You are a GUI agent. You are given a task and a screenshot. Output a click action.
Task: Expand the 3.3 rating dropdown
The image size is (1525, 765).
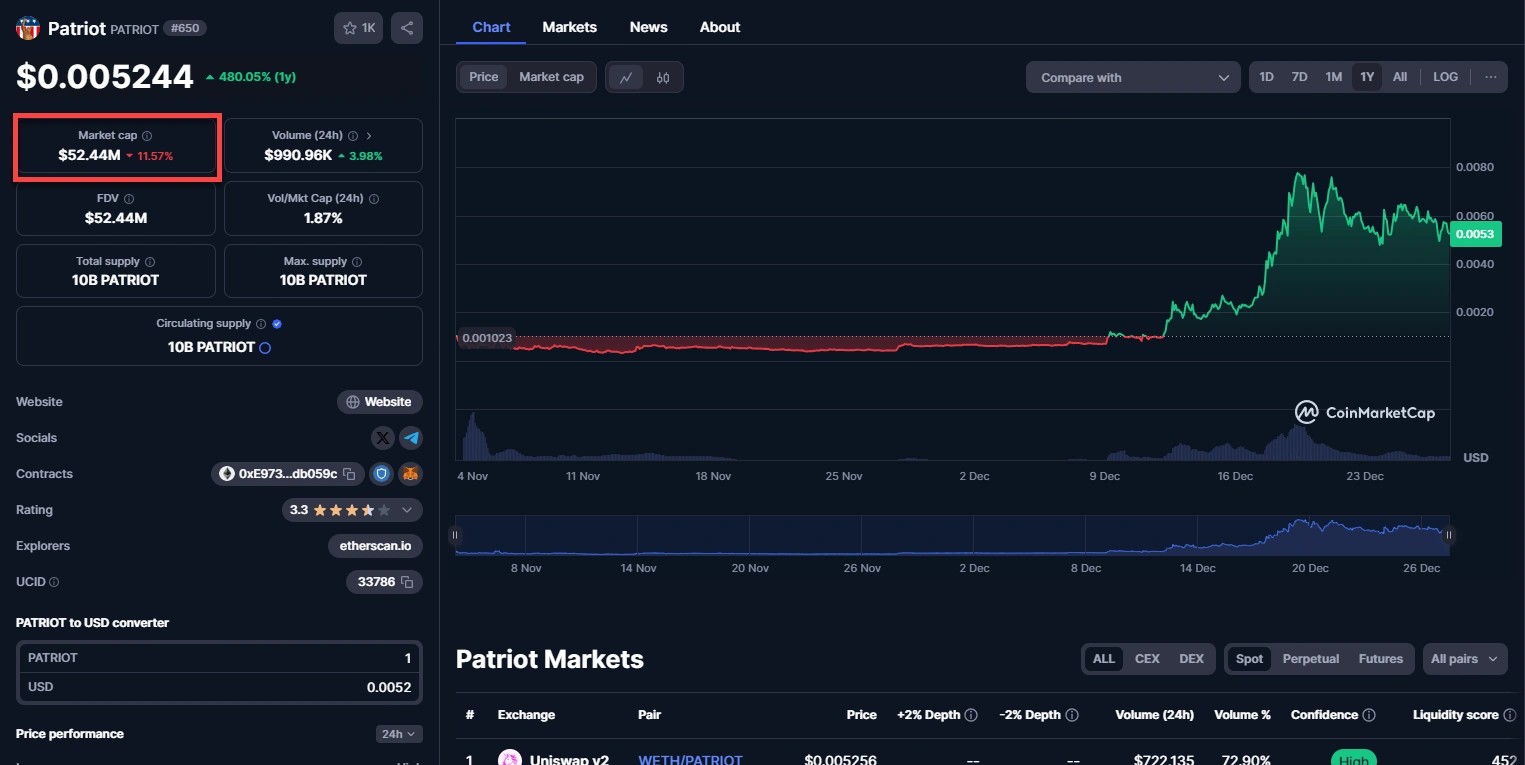[407, 510]
